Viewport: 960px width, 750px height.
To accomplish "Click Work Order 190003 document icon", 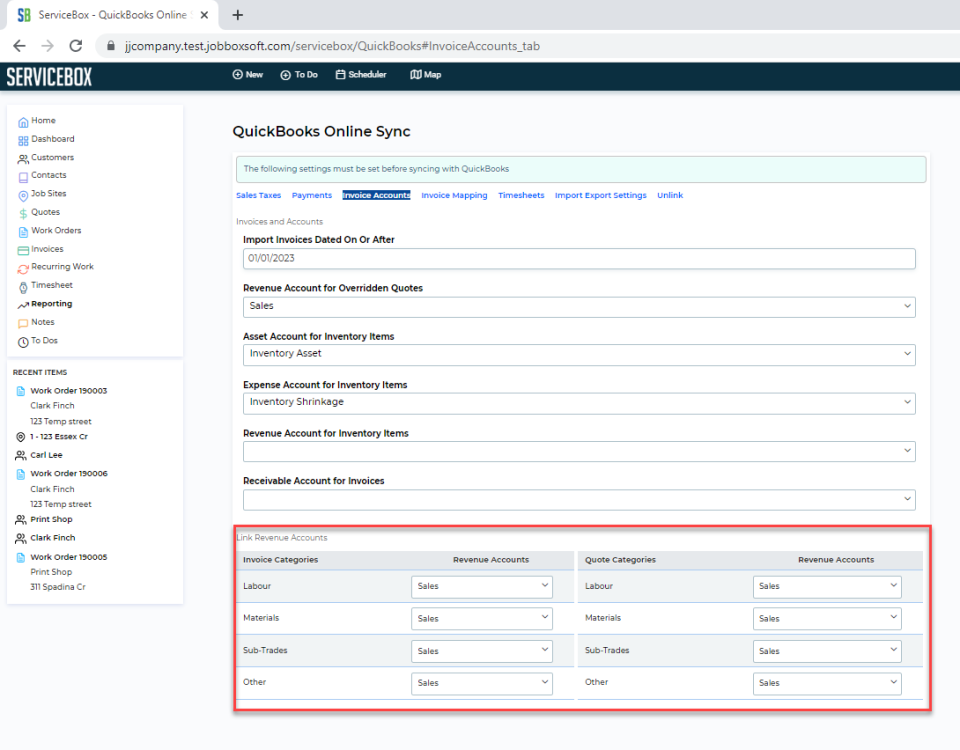I will (21, 391).
